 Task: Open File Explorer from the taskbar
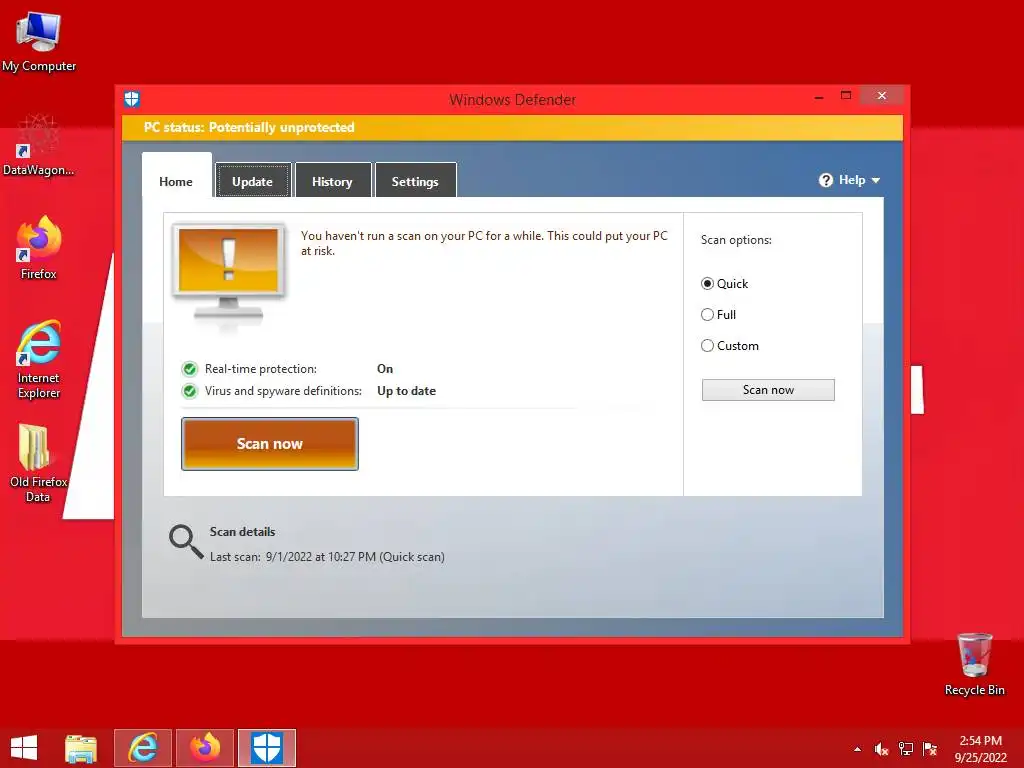click(x=81, y=748)
